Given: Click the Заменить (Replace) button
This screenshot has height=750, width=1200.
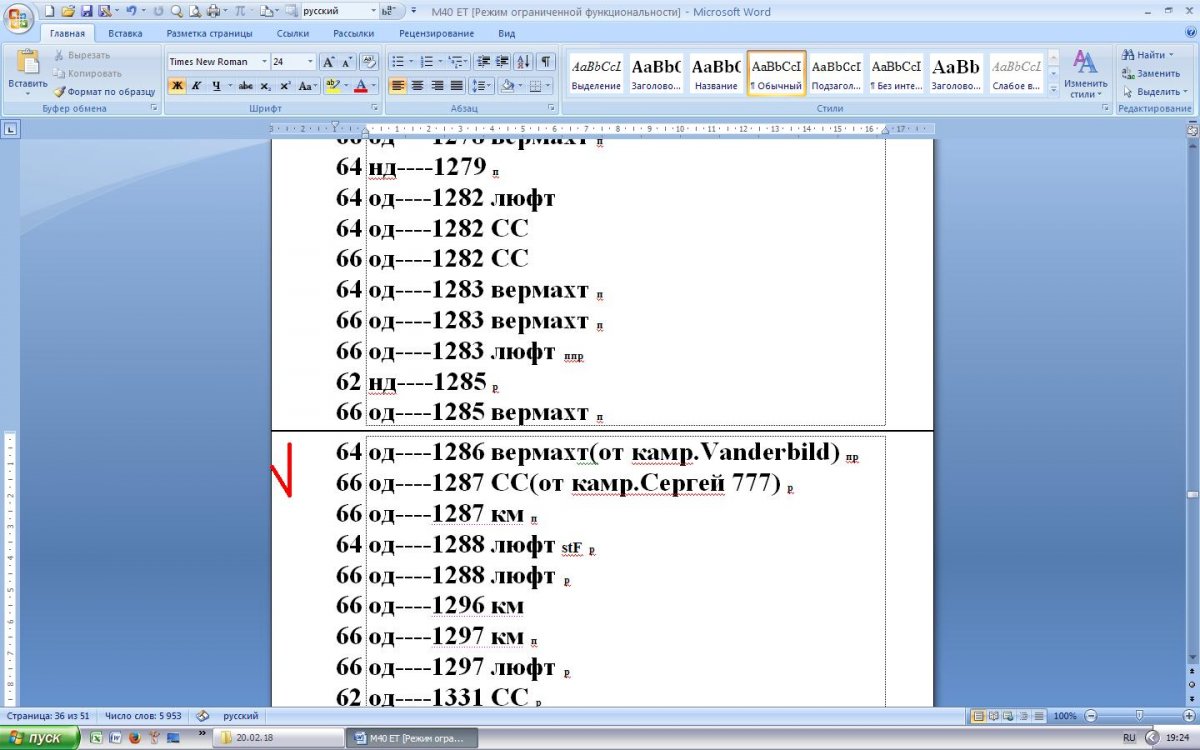Looking at the screenshot, I should click(x=1151, y=73).
